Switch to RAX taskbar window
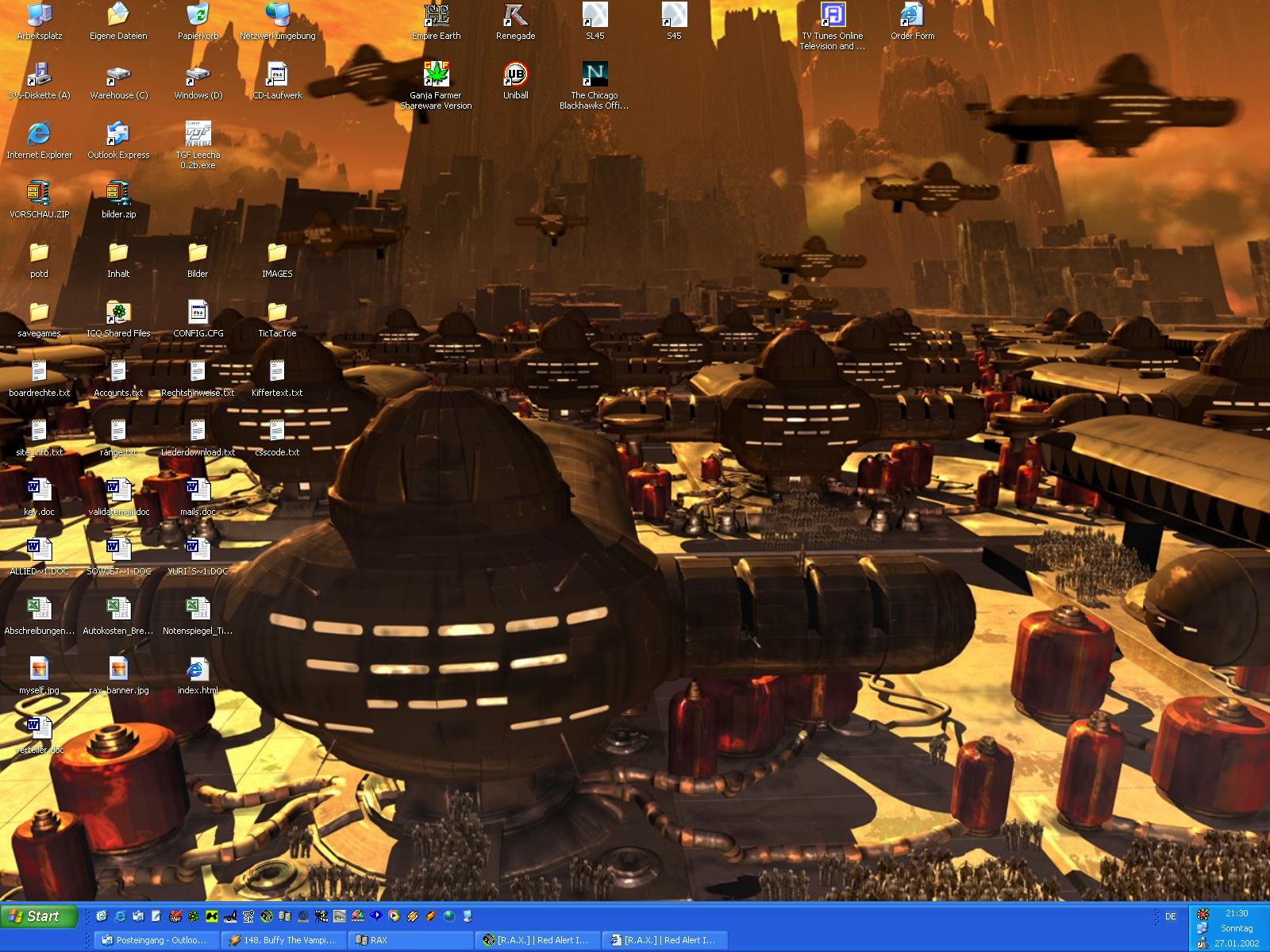 click(410, 940)
